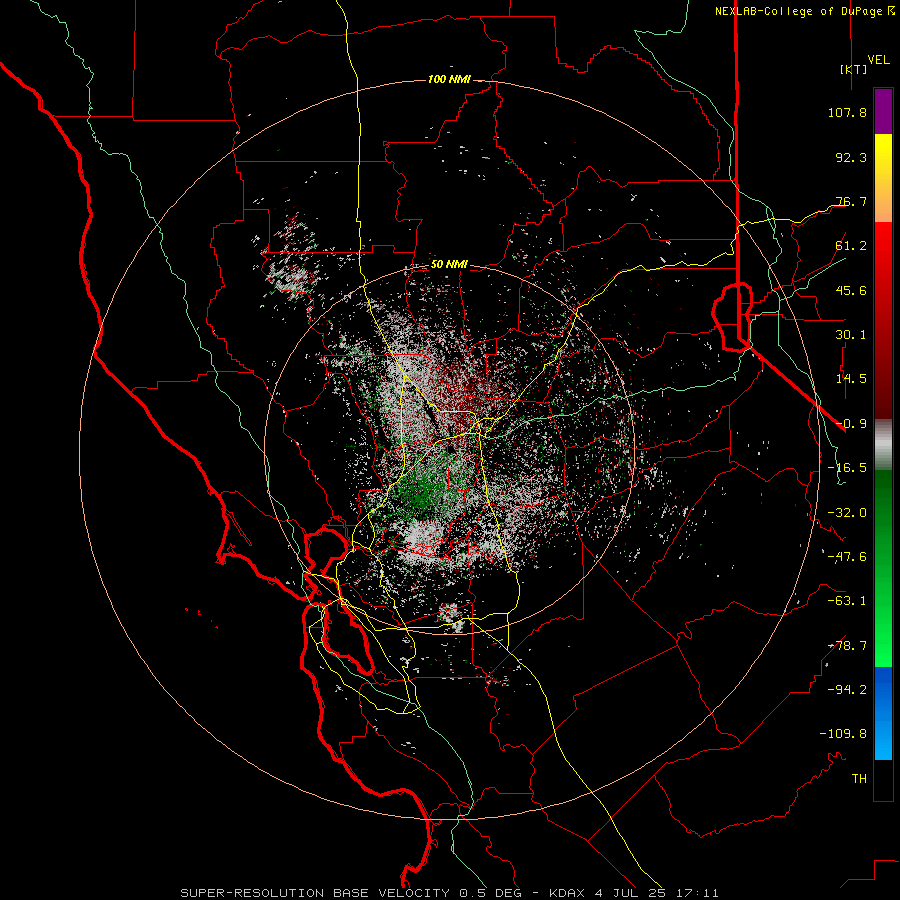Click the TH threshold label
Image resolution: width=900 pixels, height=900 pixels.
[859, 779]
